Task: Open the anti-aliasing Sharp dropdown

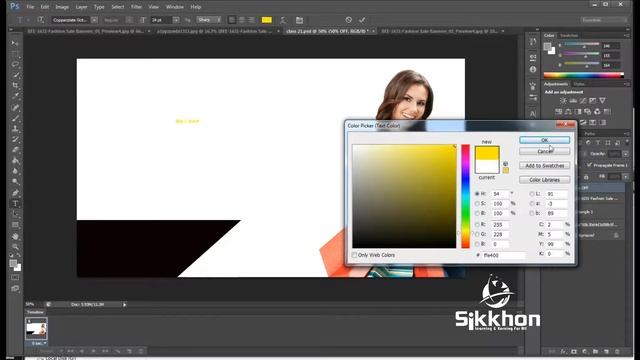Action: [x=209, y=20]
